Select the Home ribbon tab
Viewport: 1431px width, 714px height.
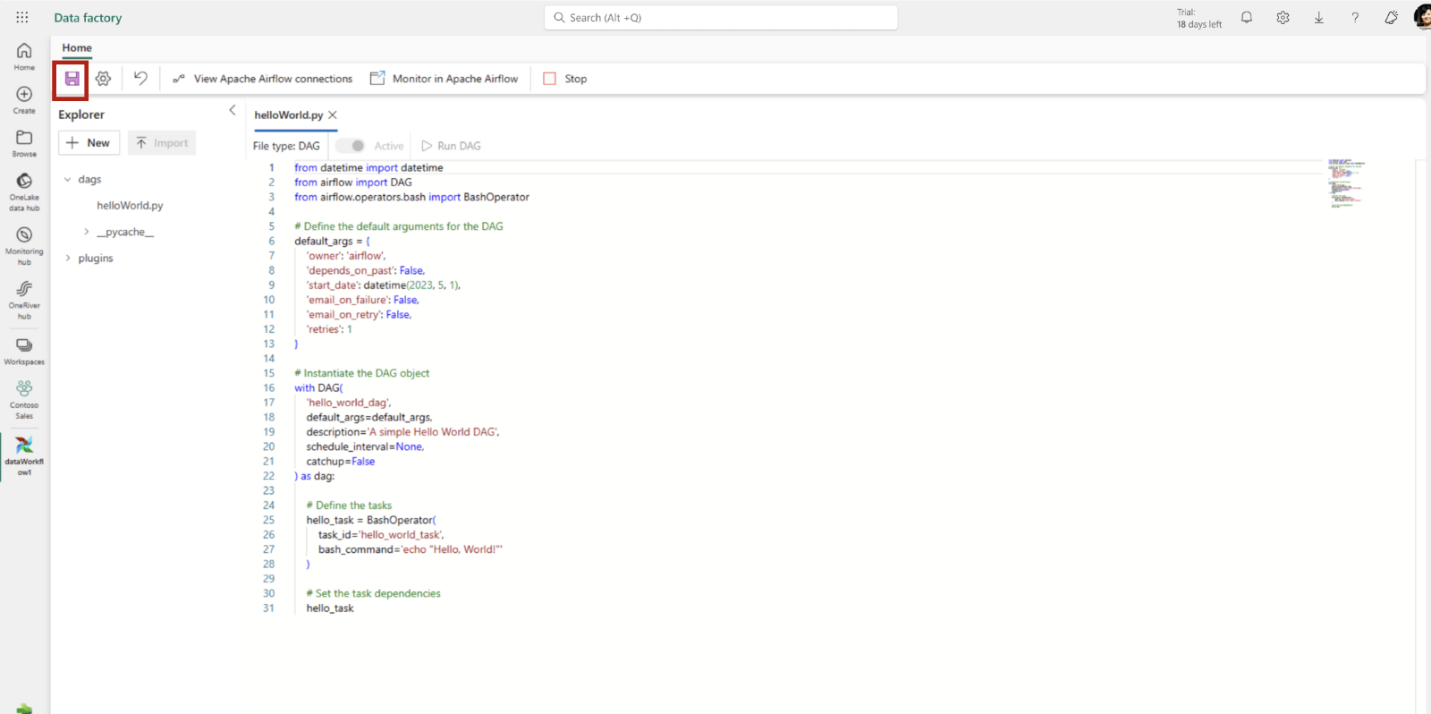tap(77, 48)
